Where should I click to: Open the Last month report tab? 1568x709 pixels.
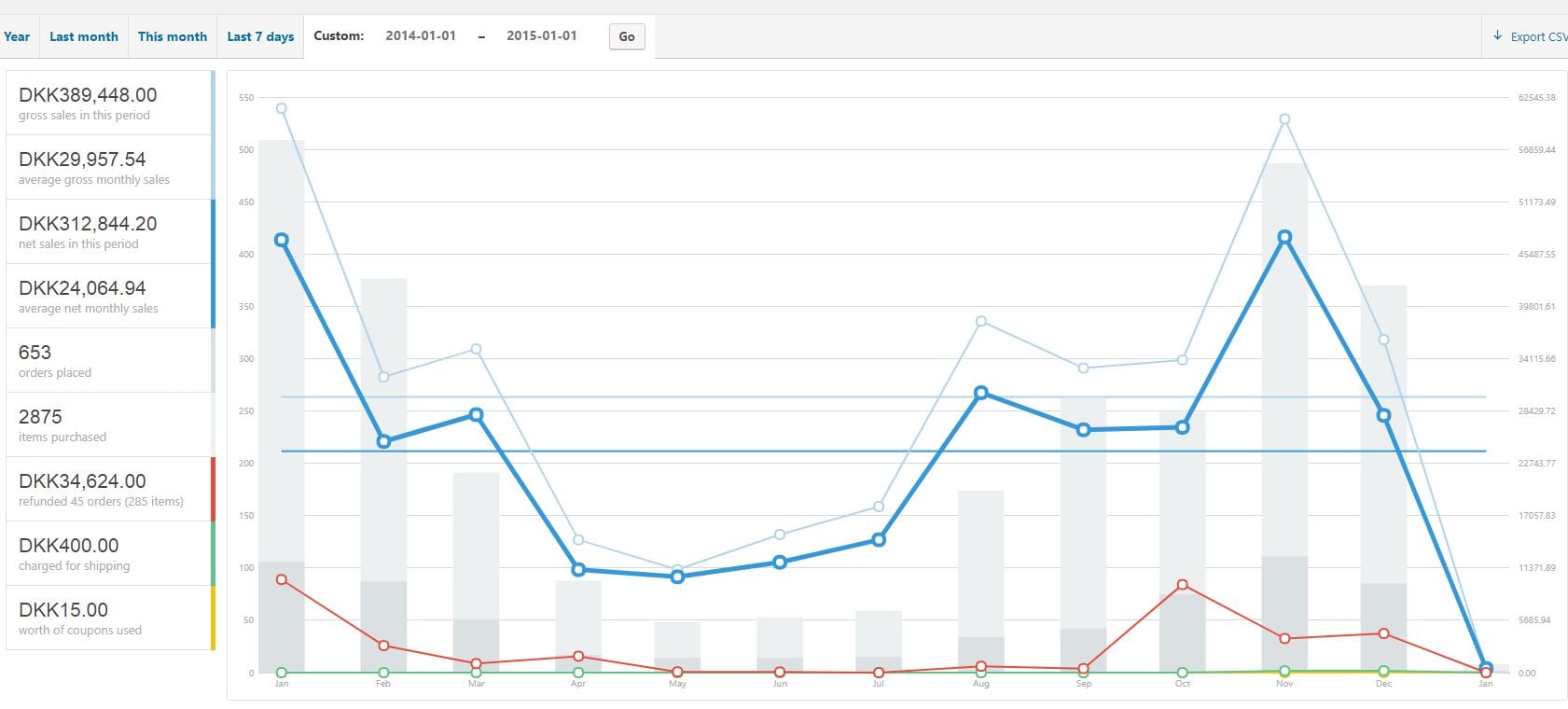[83, 36]
